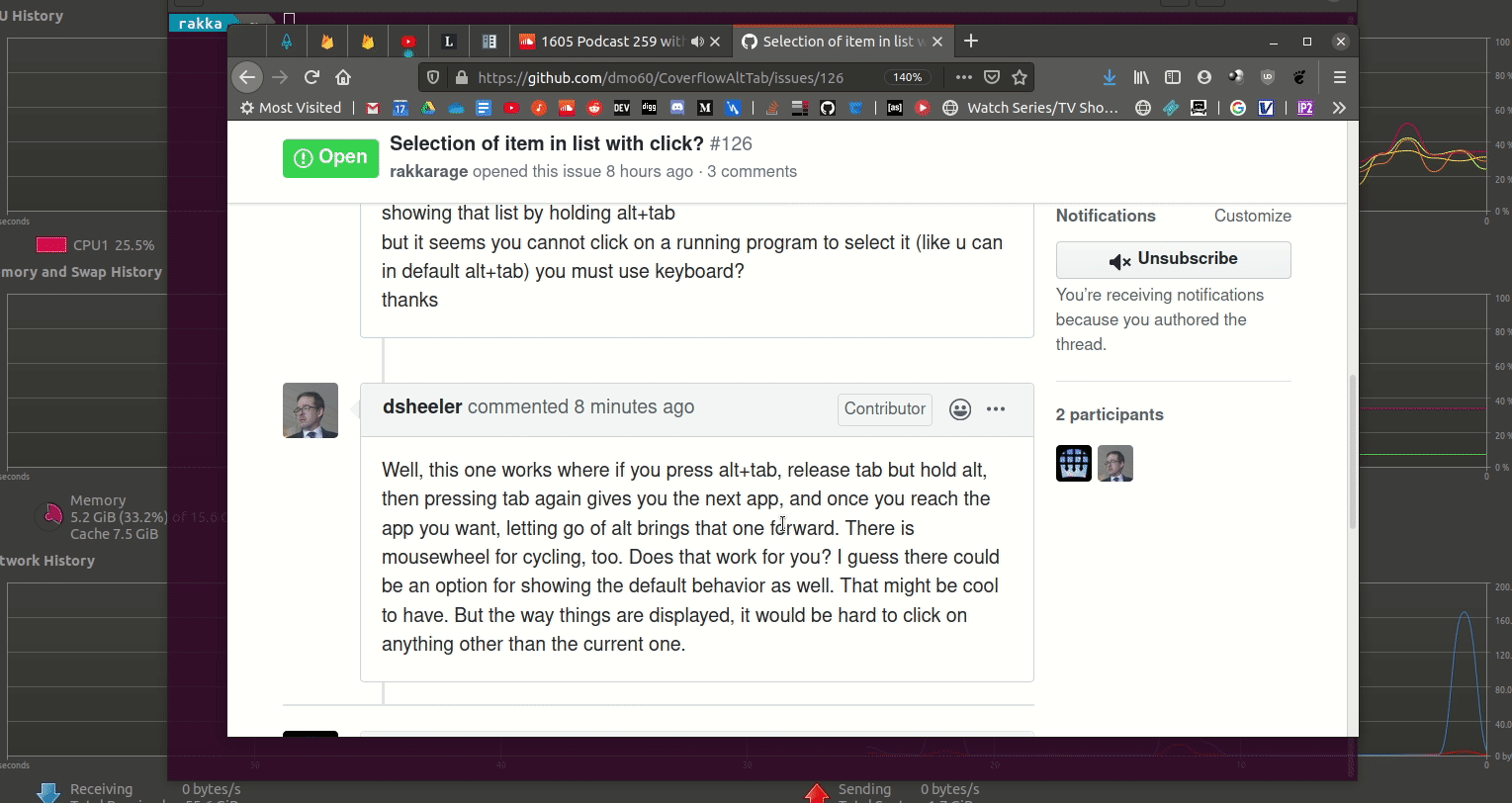Open the Firefox library icon
1512x803 pixels.
click(x=1141, y=77)
